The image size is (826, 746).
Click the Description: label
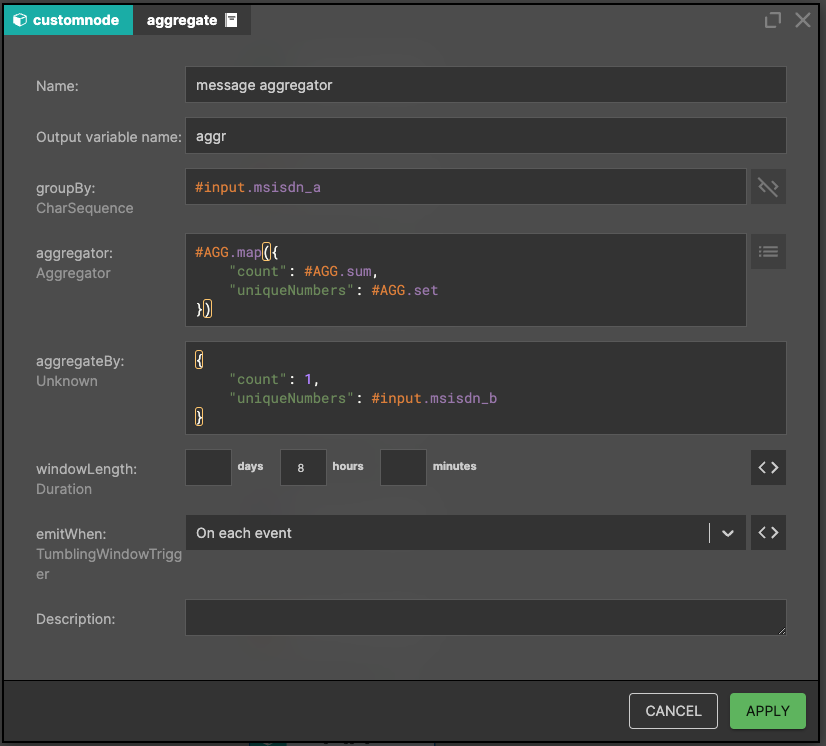coord(75,619)
